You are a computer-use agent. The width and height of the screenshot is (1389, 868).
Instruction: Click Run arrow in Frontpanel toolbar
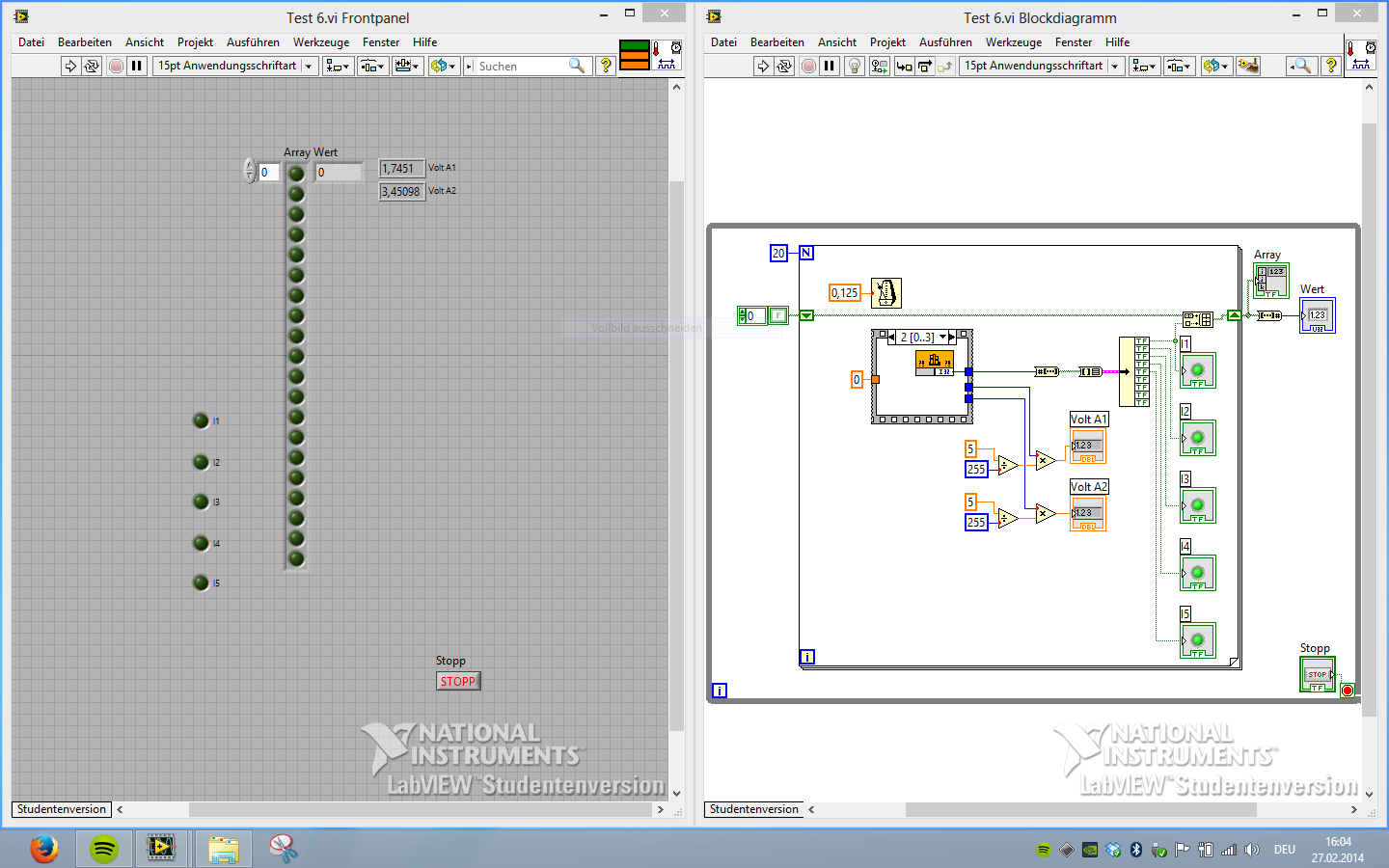coord(69,66)
